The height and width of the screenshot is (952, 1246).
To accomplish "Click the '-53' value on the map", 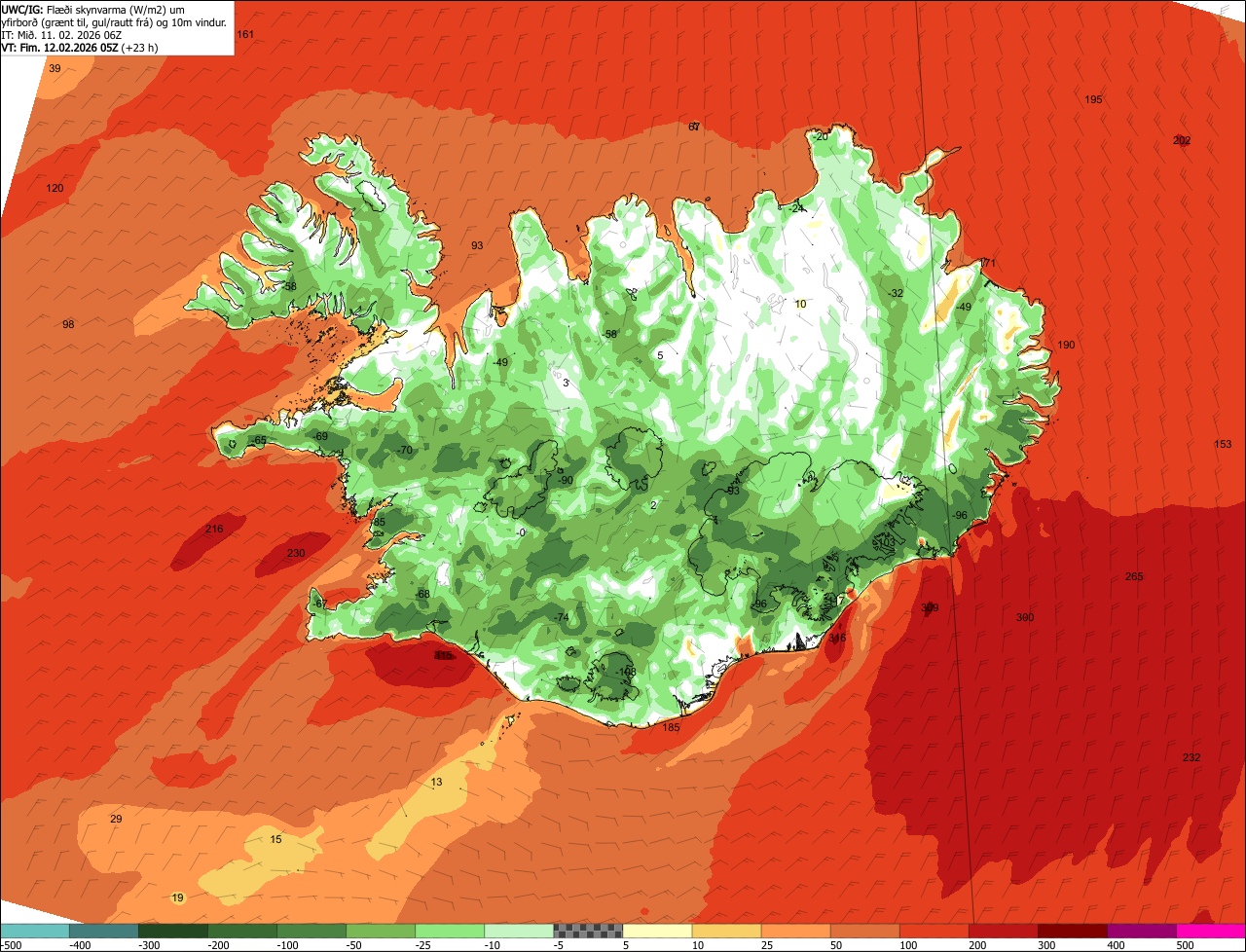I will (732, 492).
